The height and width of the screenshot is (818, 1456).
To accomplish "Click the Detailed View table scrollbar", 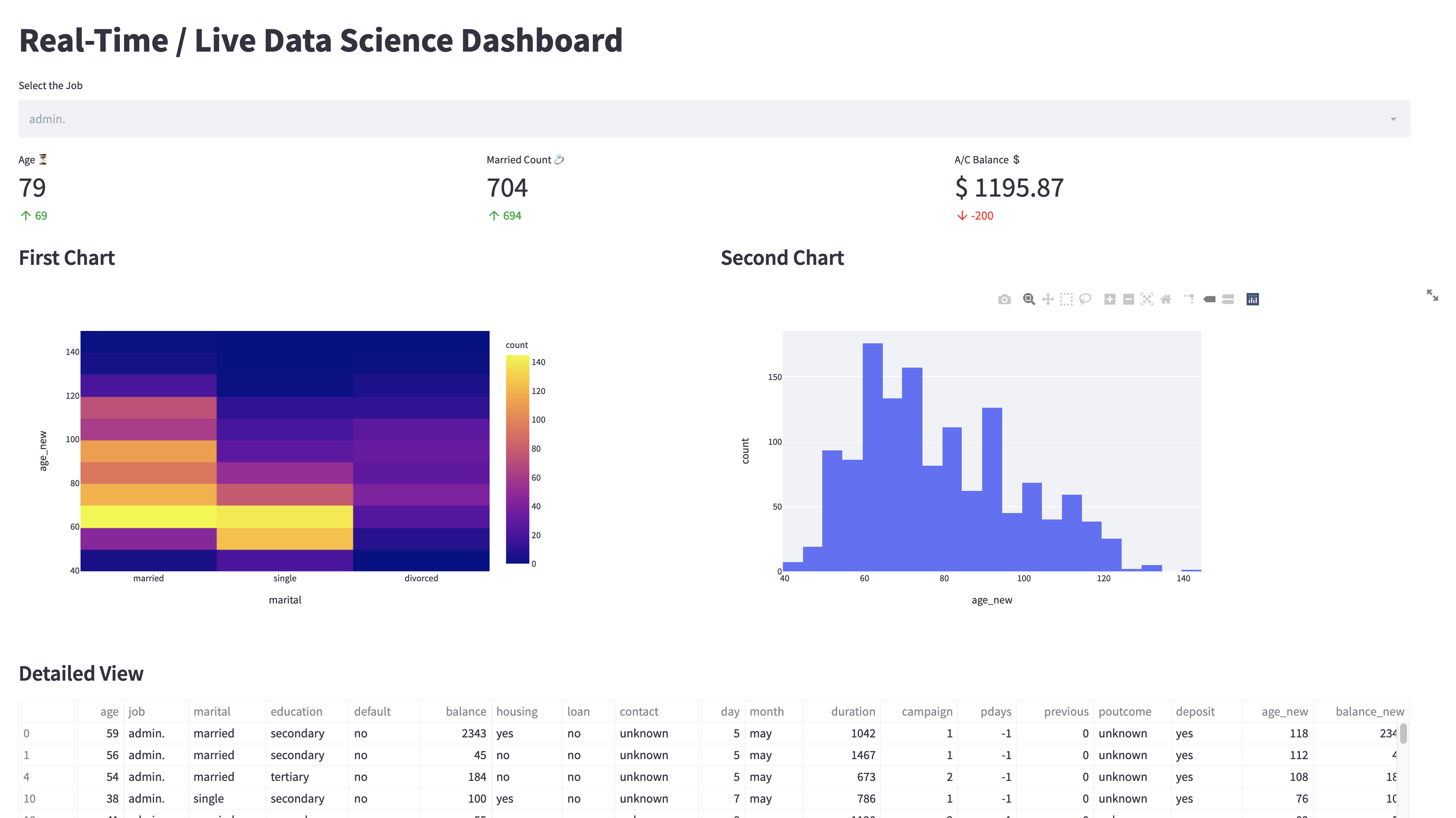I will 1404,734.
